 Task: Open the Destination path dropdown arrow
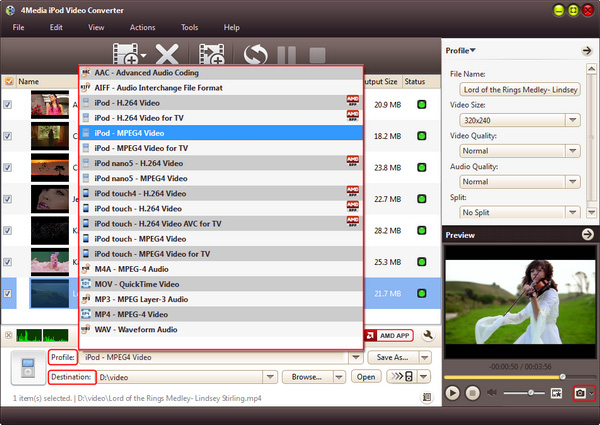click(x=270, y=377)
